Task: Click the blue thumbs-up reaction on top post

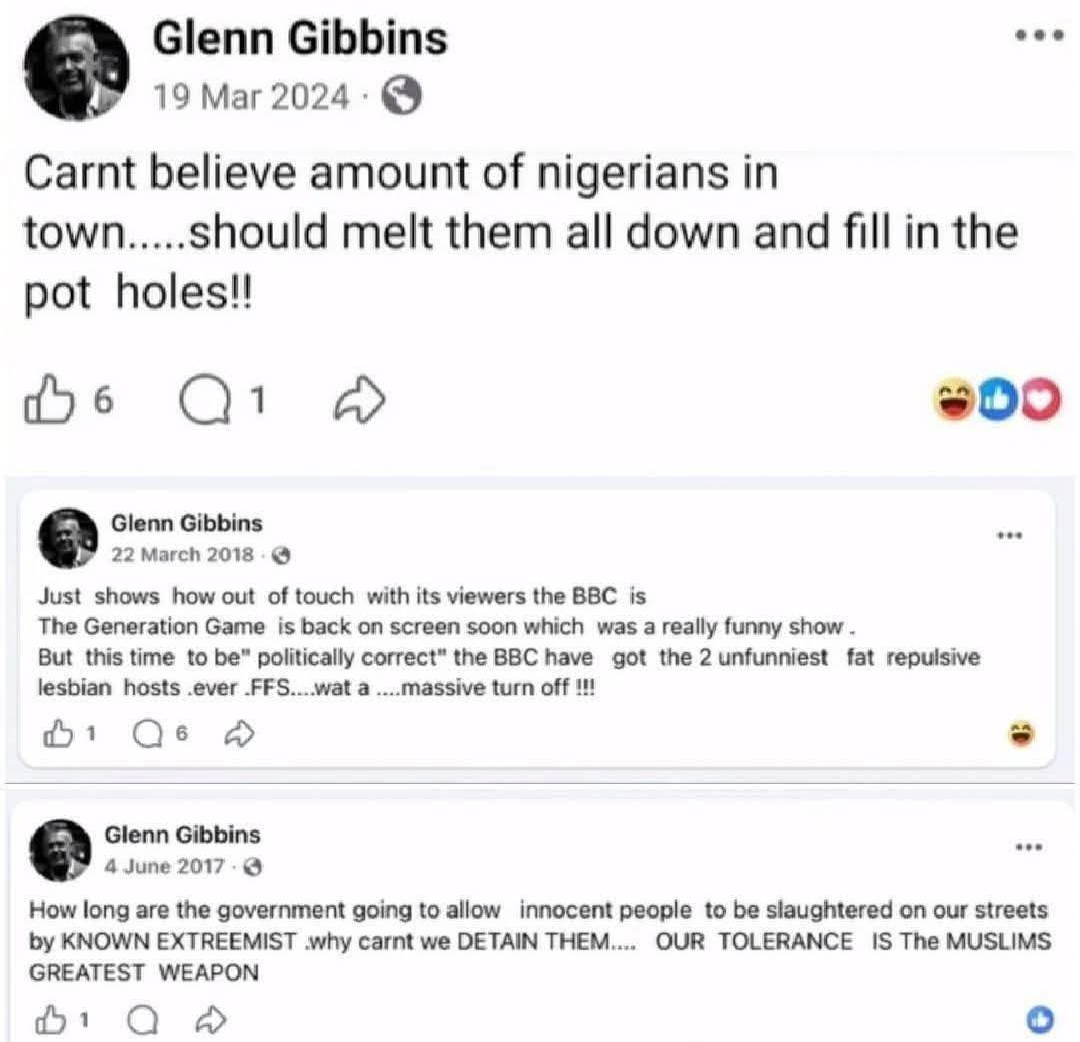Action: coord(998,399)
